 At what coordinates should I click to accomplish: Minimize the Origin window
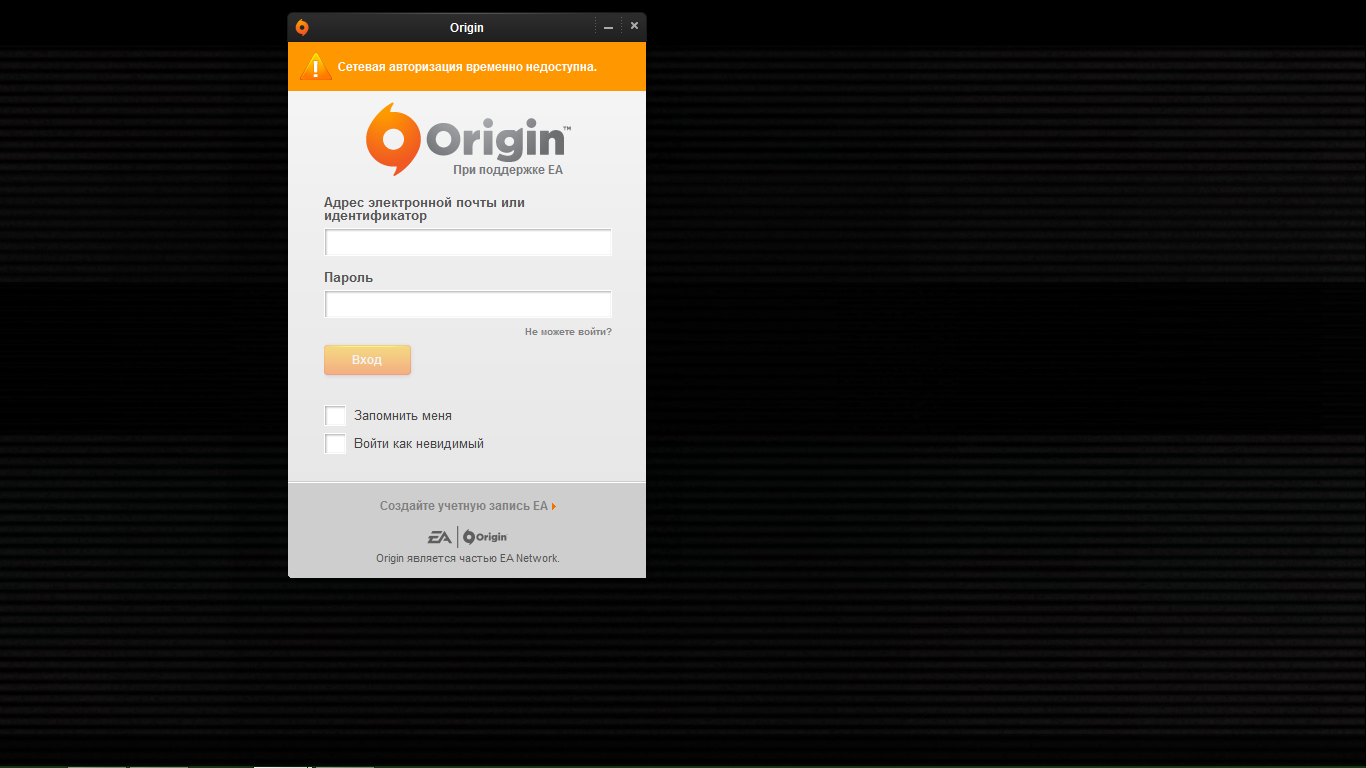click(x=608, y=27)
